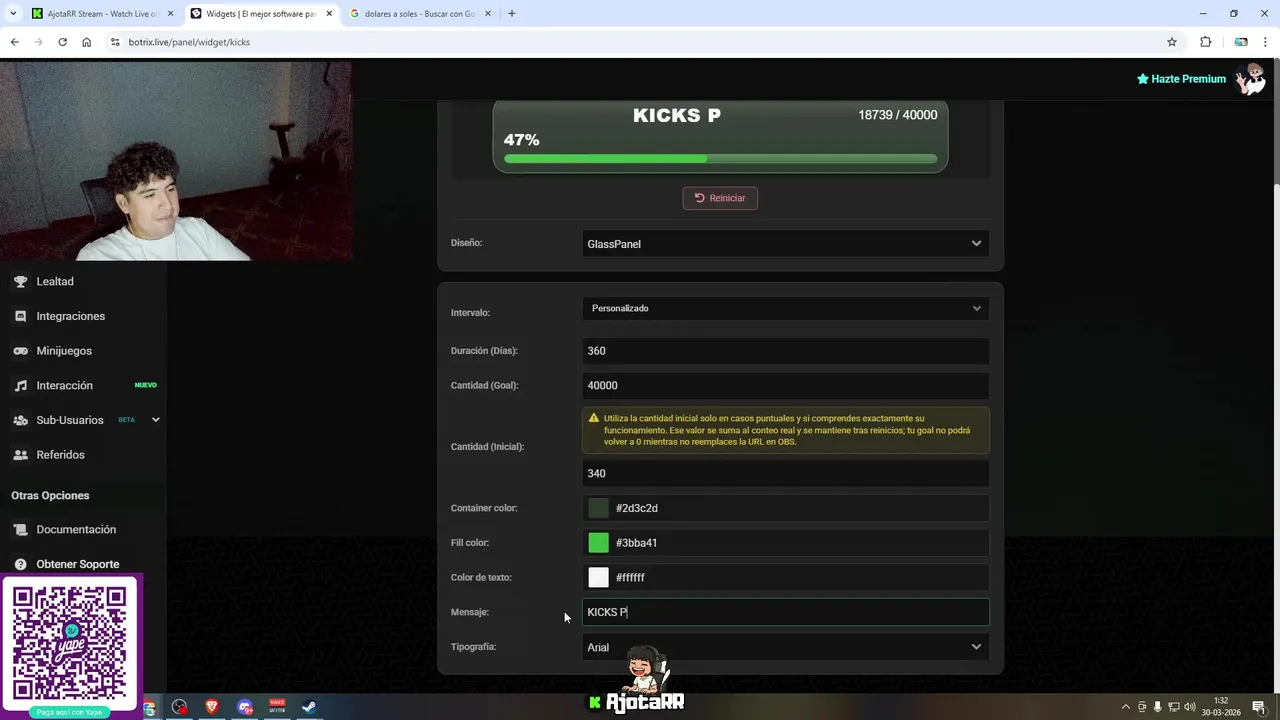Viewport: 1280px width, 720px height.
Task: Open the Chrome profile button
Action: (1241, 42)
